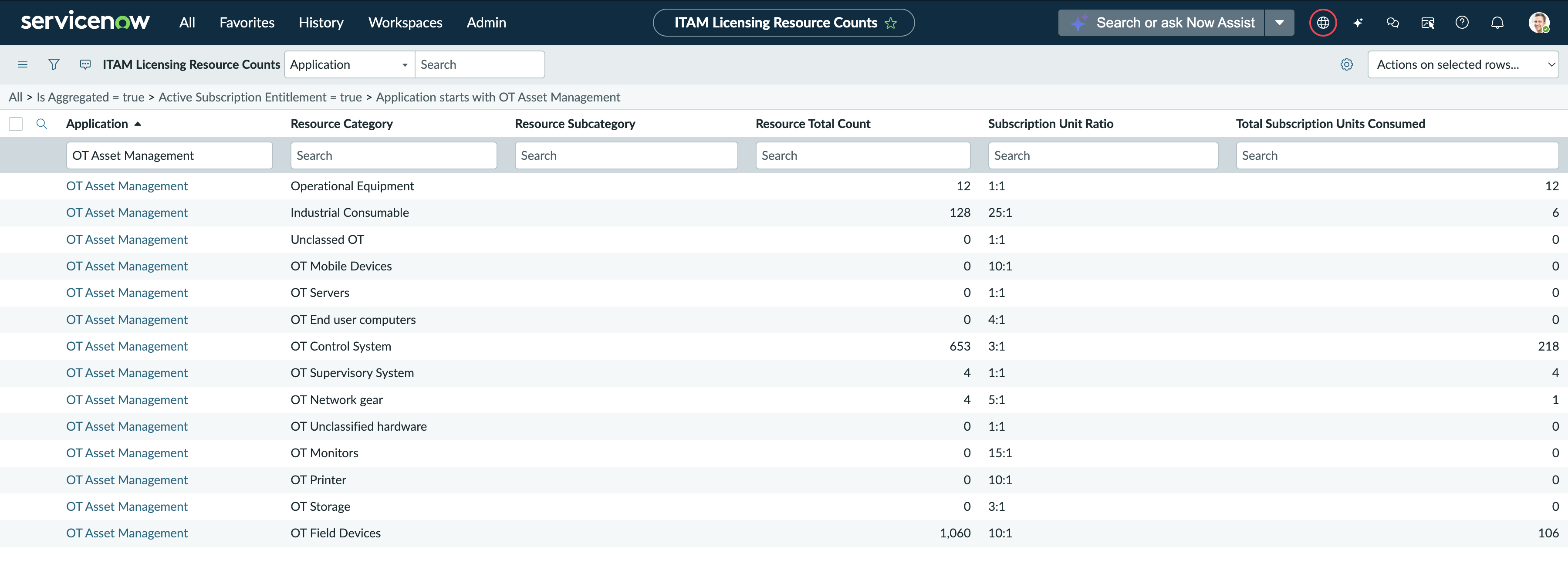The image size is (1568, 567).
Task: Open the Workspaces menu
Action: [405, 23]
